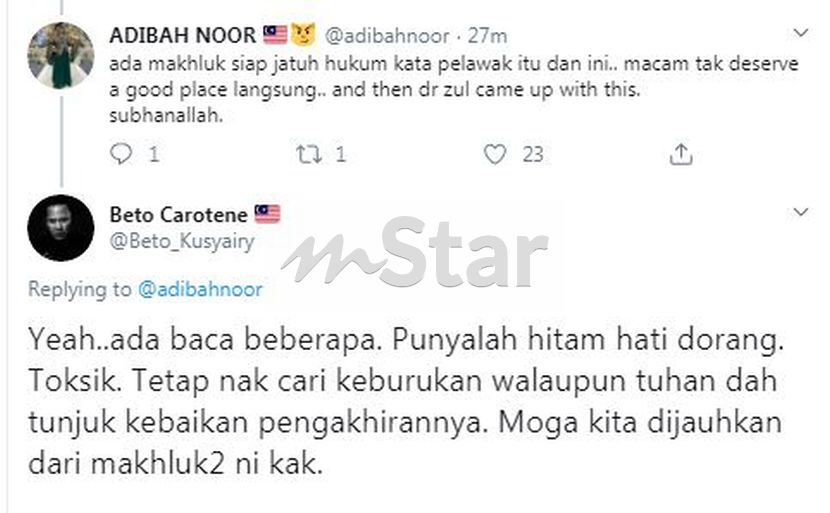Expand the chevron menu on Adibah's tweet

(x=801, y=33)
